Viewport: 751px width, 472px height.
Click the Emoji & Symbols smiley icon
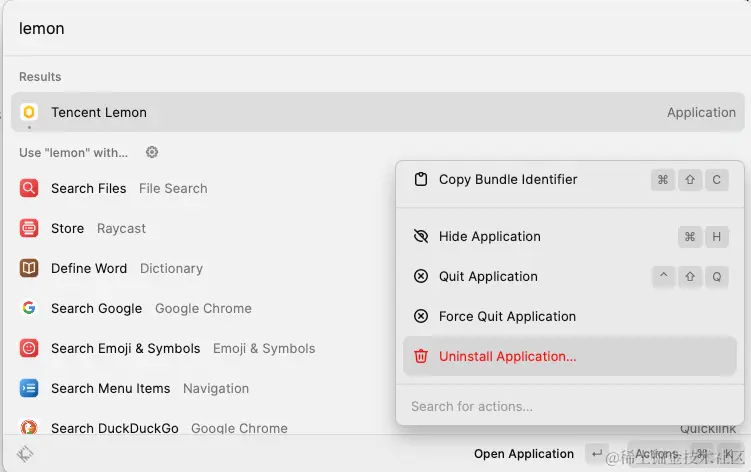point(29,348)
